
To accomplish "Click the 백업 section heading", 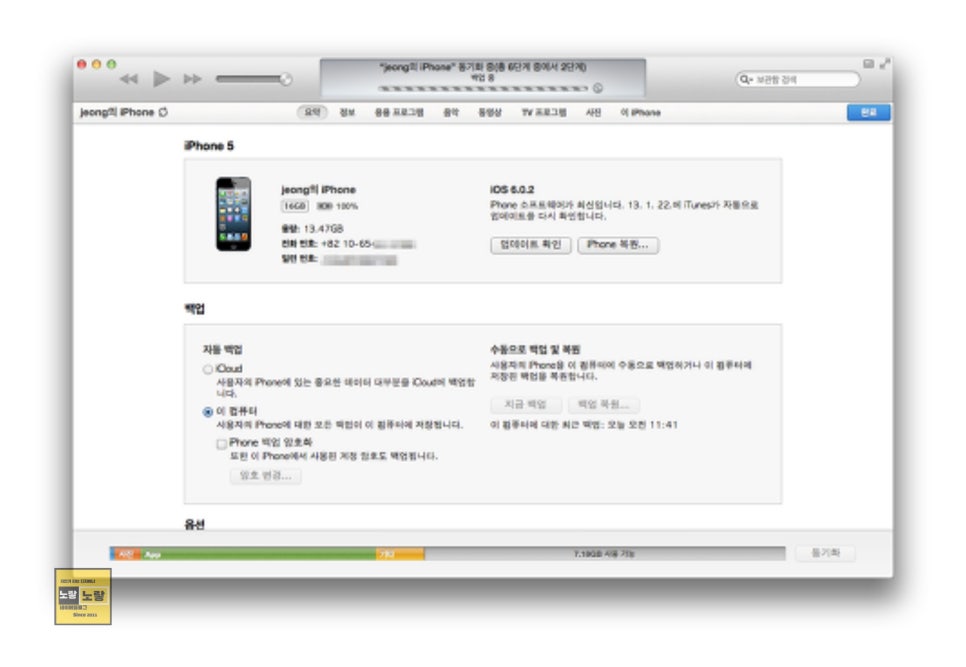I will (195, 309).
